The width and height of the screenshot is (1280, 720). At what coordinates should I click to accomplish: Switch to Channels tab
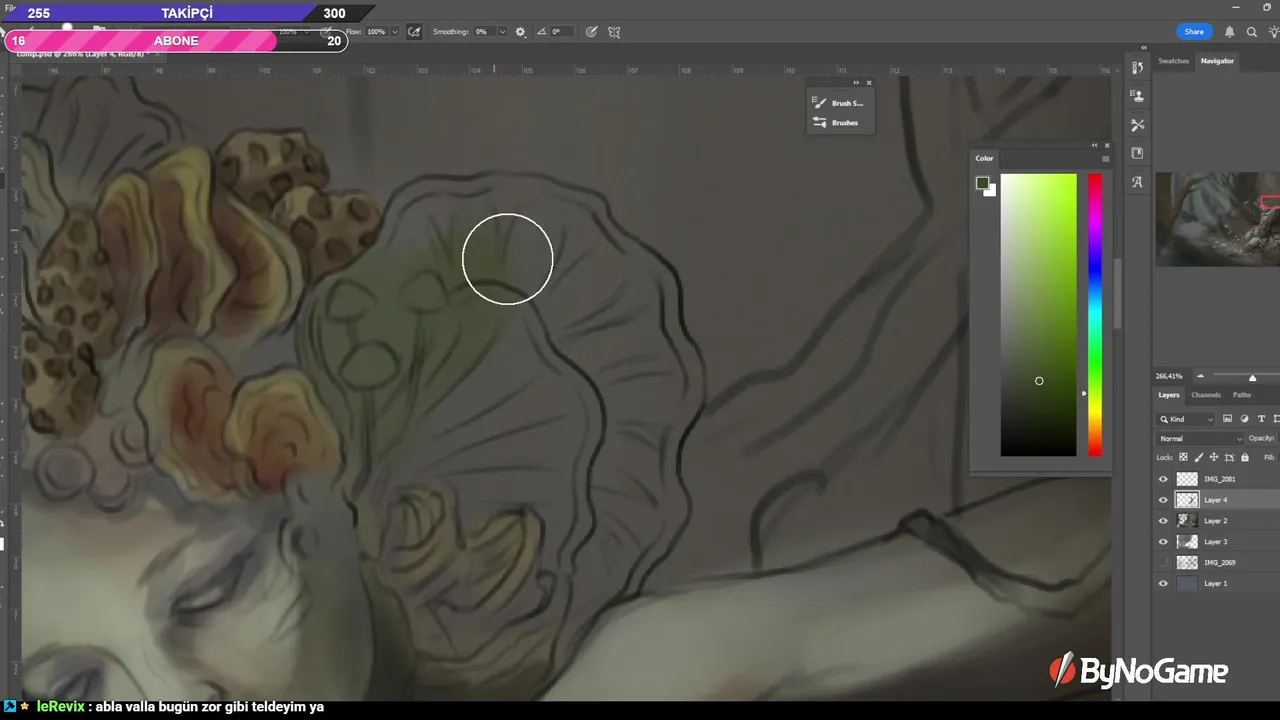click(1205, 395)
